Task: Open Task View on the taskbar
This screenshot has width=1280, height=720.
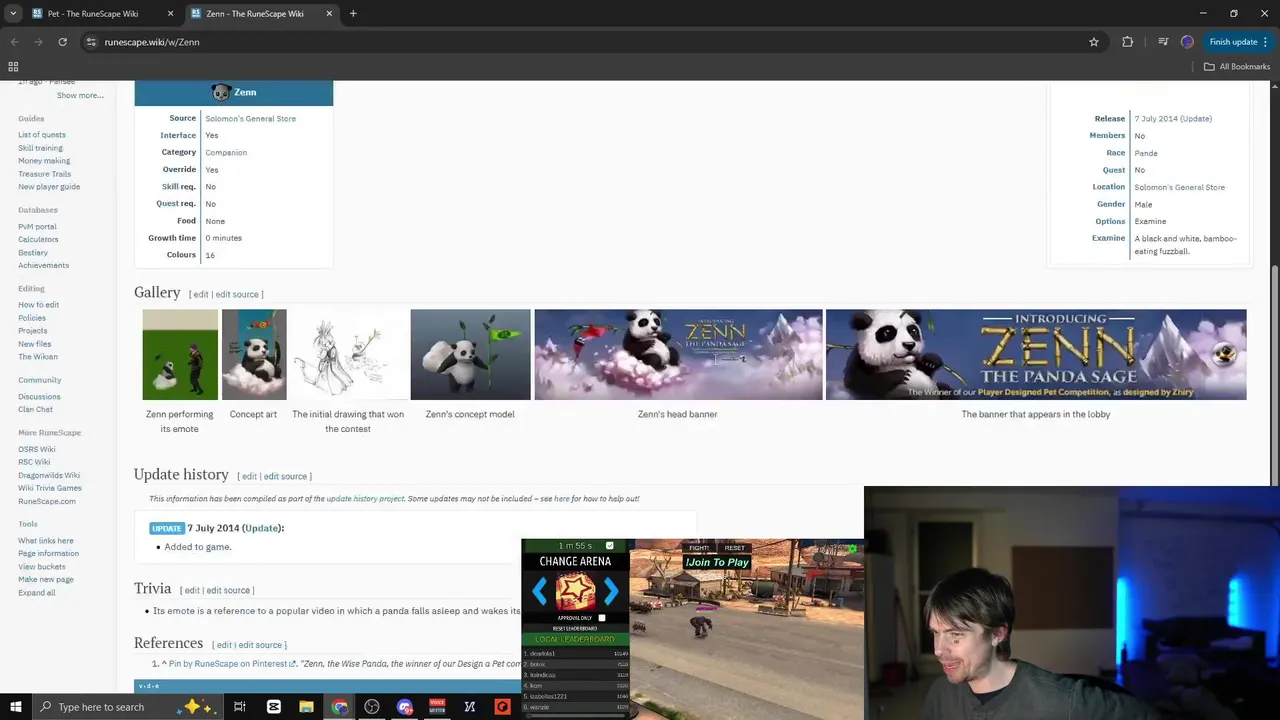Action: (240, 707)
